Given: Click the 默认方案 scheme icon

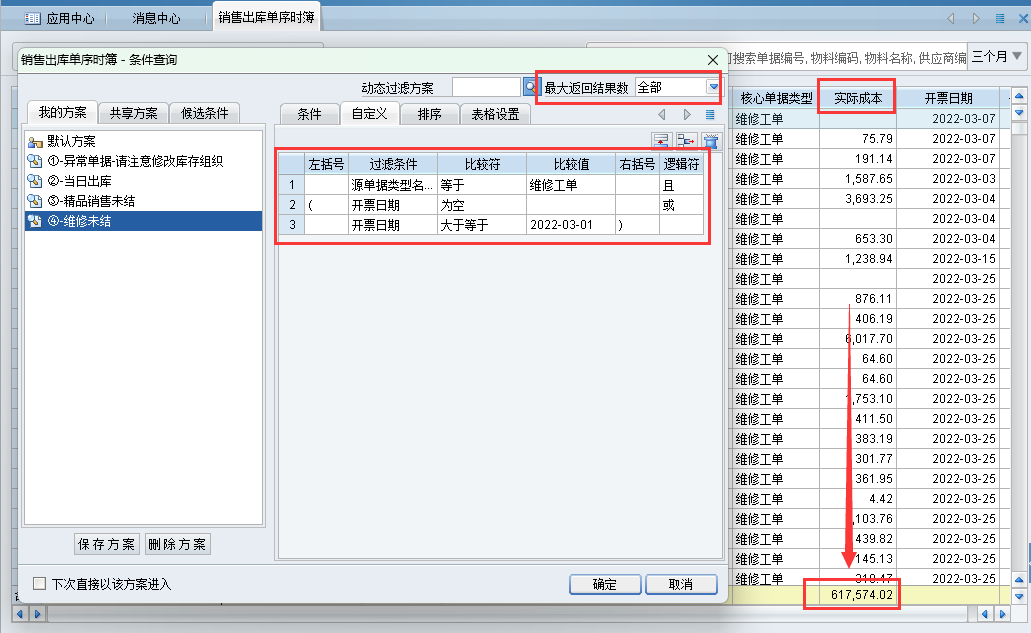Looking at the screenshot, I should click(x=35, y=142).
